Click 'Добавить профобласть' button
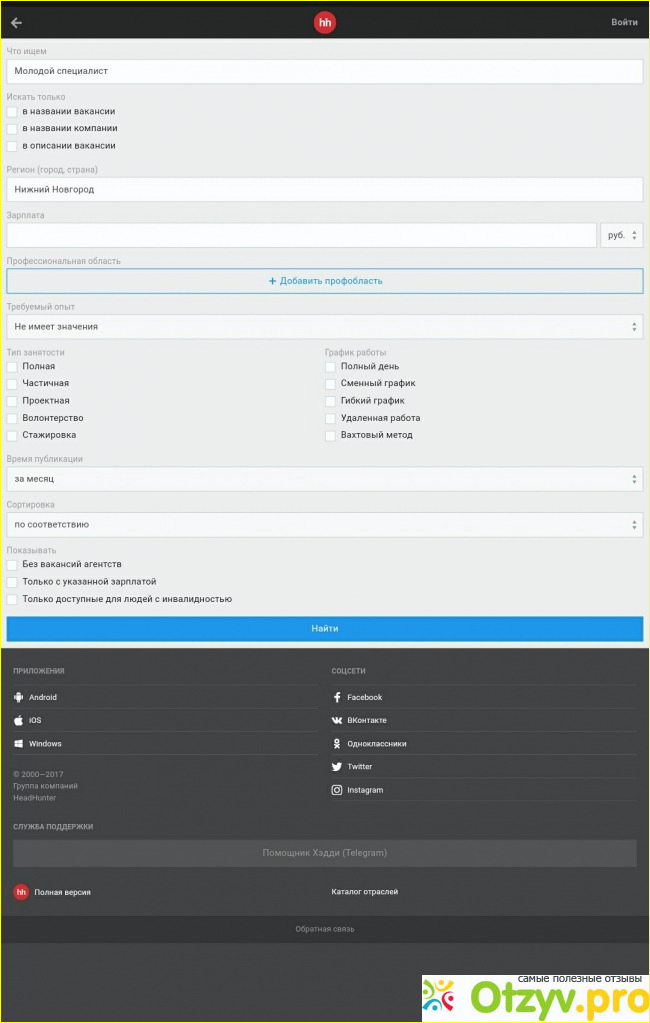 pyautogui.click(x=324, y=281)
